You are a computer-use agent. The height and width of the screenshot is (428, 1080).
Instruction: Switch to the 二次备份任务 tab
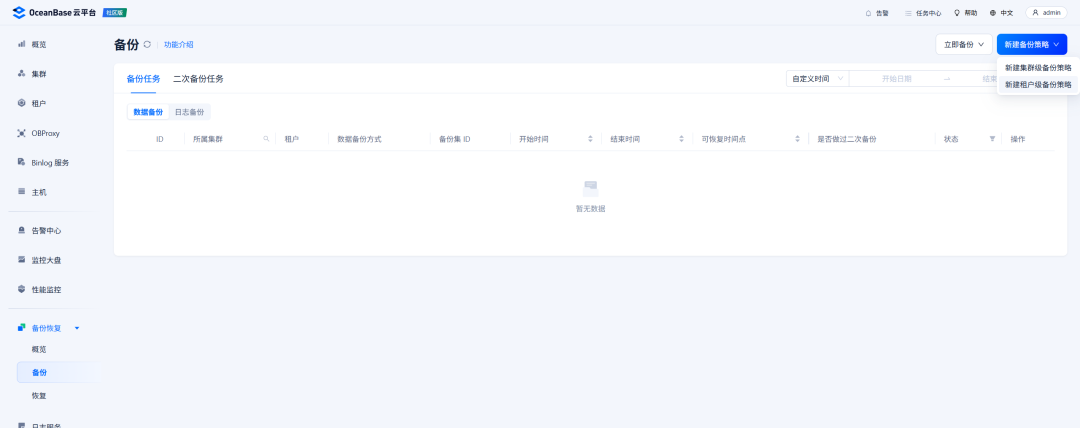198,79
